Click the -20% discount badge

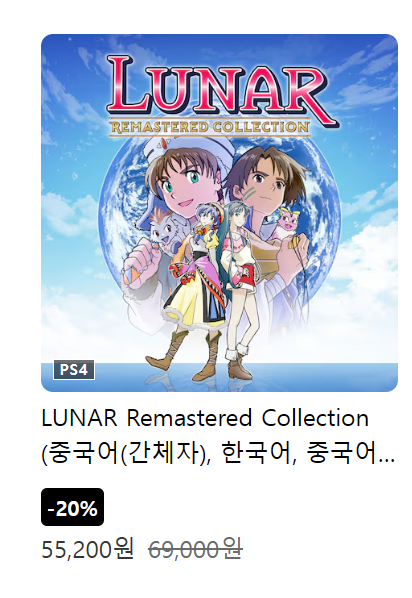point(72,507)
